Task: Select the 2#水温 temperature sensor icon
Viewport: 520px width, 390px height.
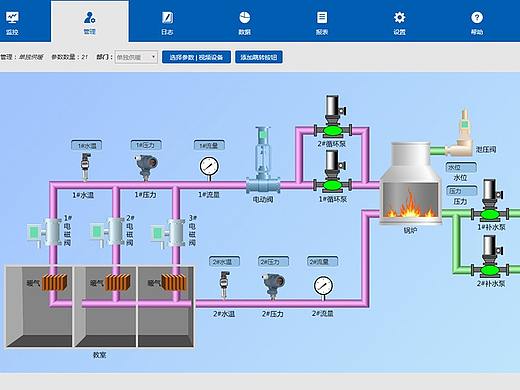Action: (x=225, y=285)
